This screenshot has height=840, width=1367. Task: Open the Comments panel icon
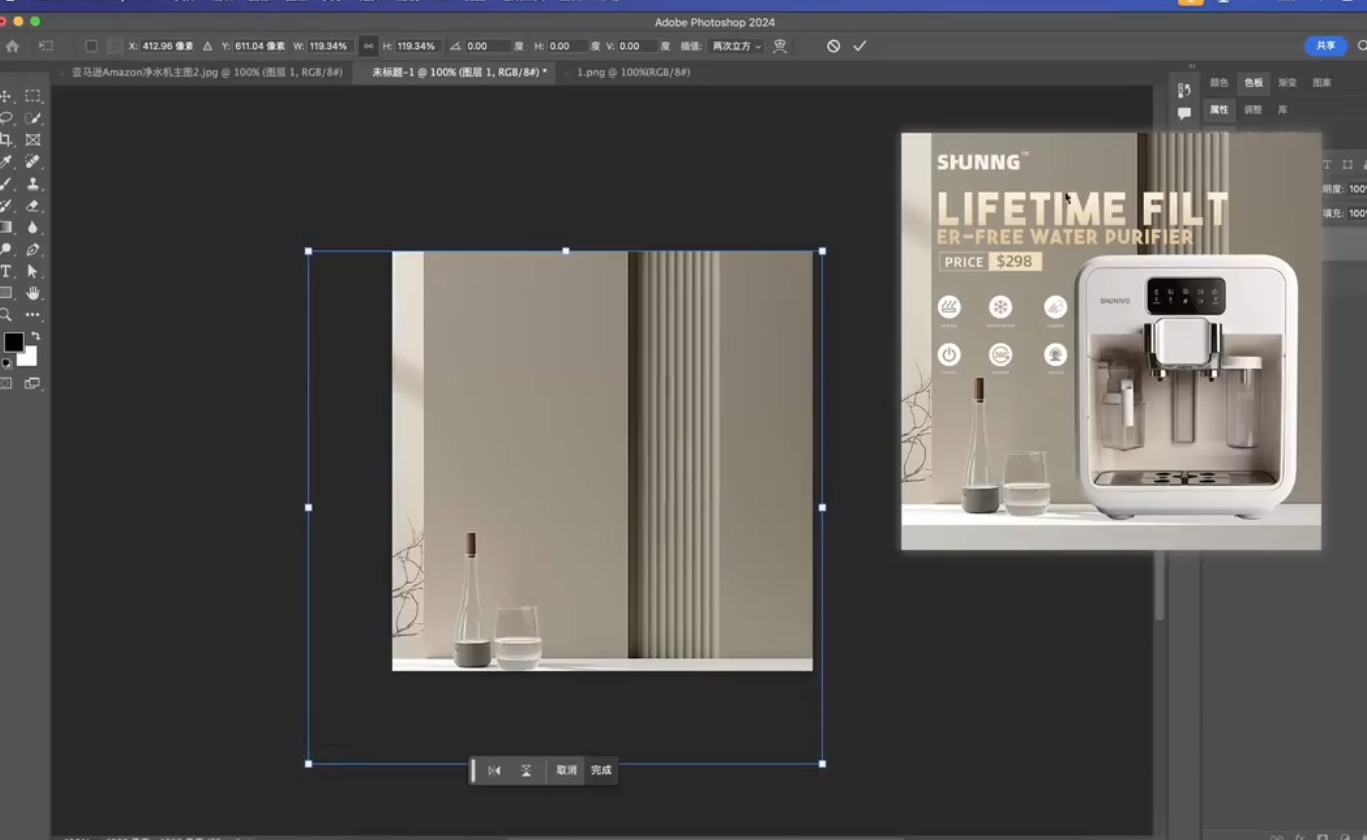(x=1184, y=113)
